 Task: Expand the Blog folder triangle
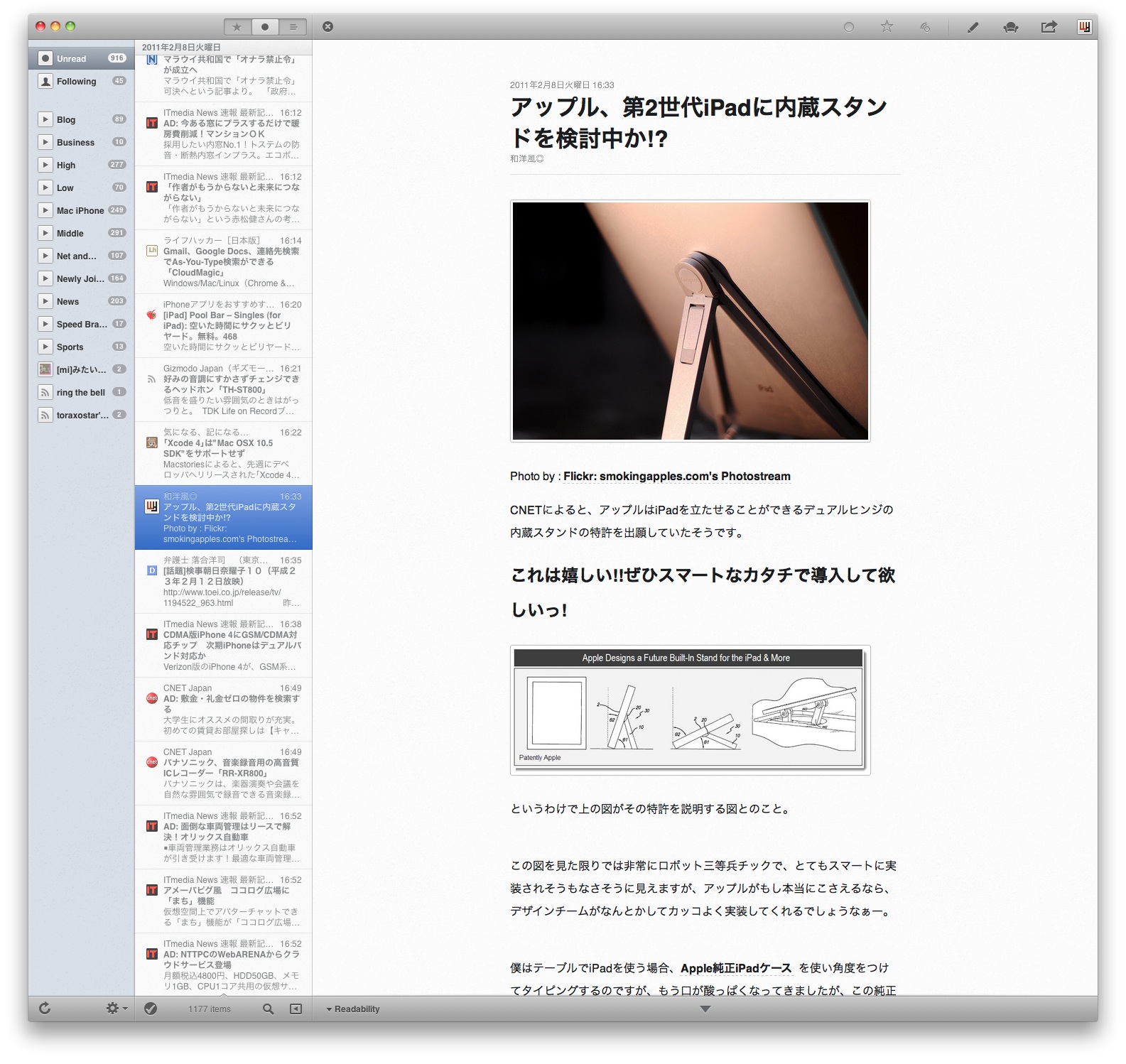click(x=45, y=119)
